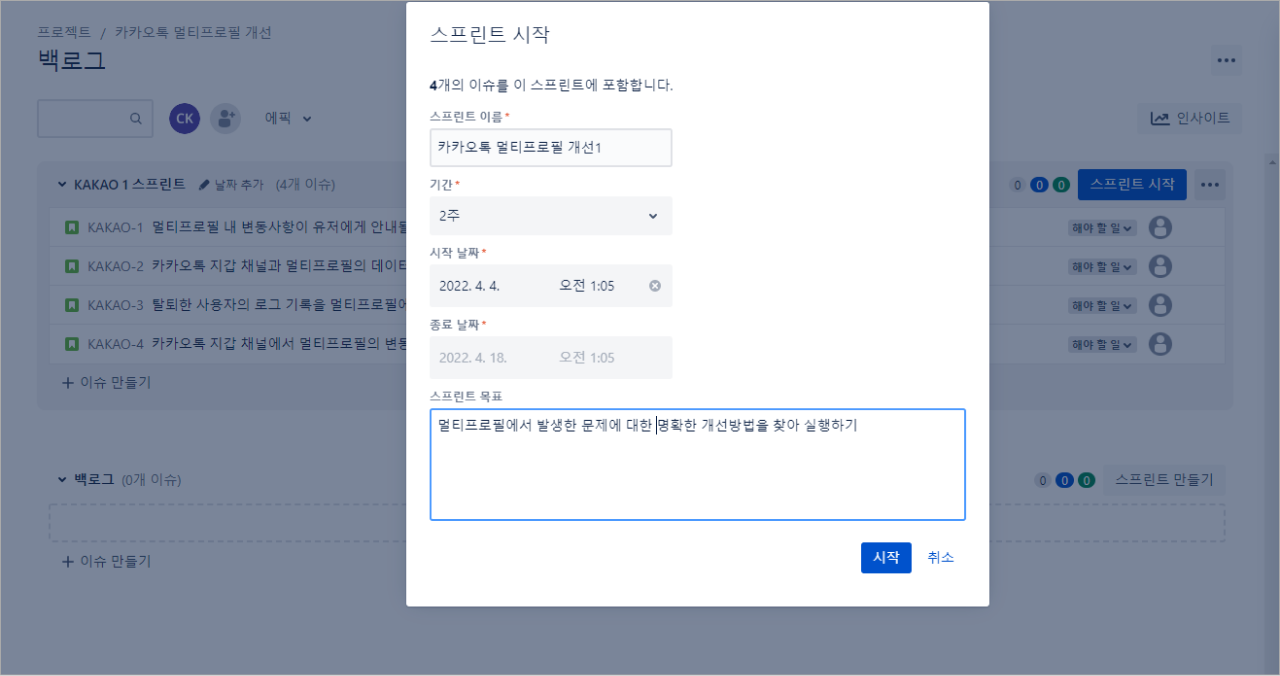This screenshot has width=1280, height=676.
Task: Click the story icon of KAKAO-3
Action: (72, 305)
